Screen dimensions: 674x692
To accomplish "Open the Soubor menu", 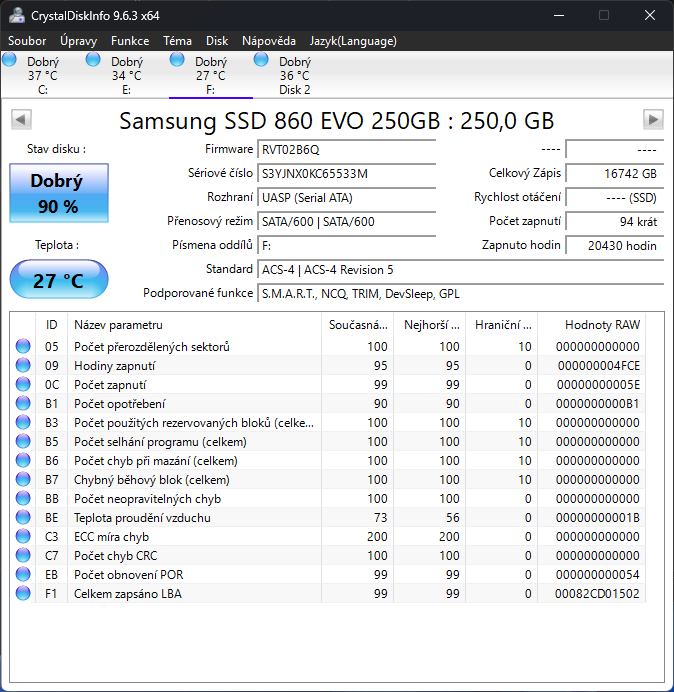I will pyautogui.click(x=27, y=41).
